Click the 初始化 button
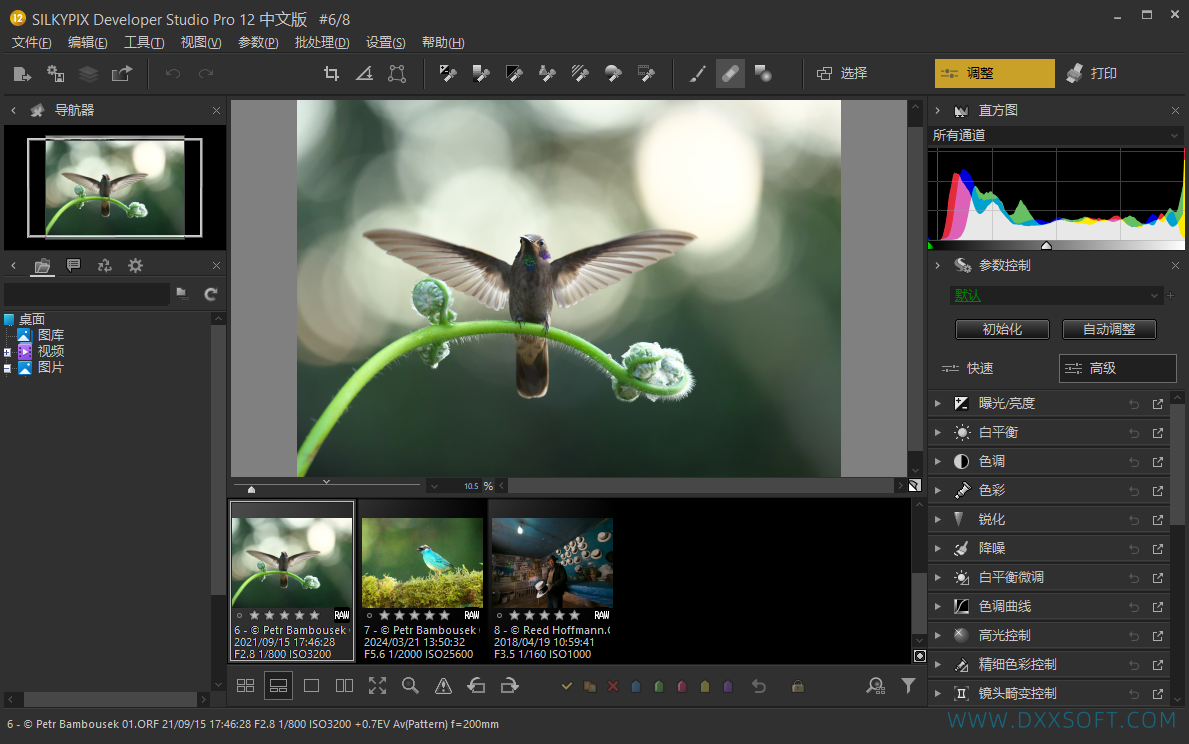Image resolution: width=1189 pixels, height=744 pixels. (1002, 329)
